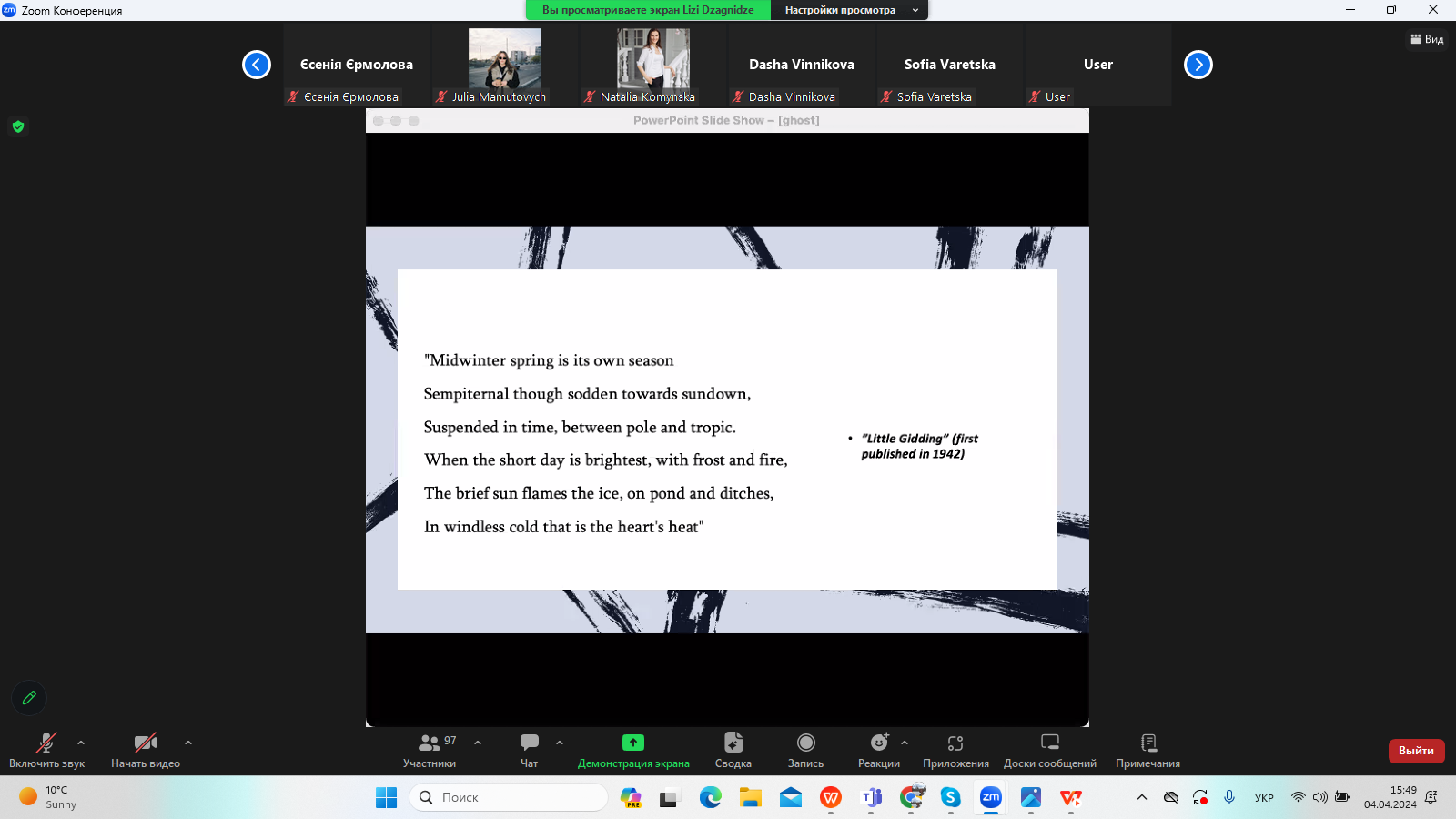The image size is (1456, 819).
Task: Open the Chat panel
Action: [x=529, y=743]
